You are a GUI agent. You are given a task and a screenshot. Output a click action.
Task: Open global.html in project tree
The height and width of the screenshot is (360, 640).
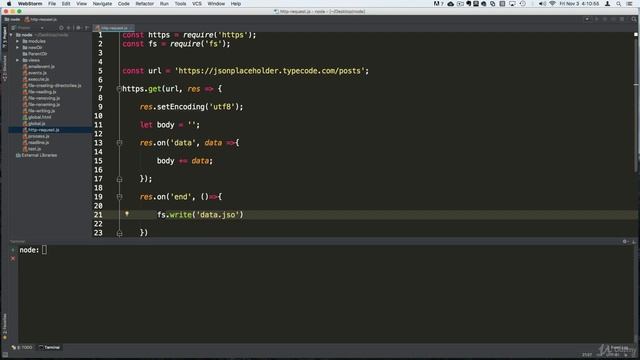tap(37, 117)
